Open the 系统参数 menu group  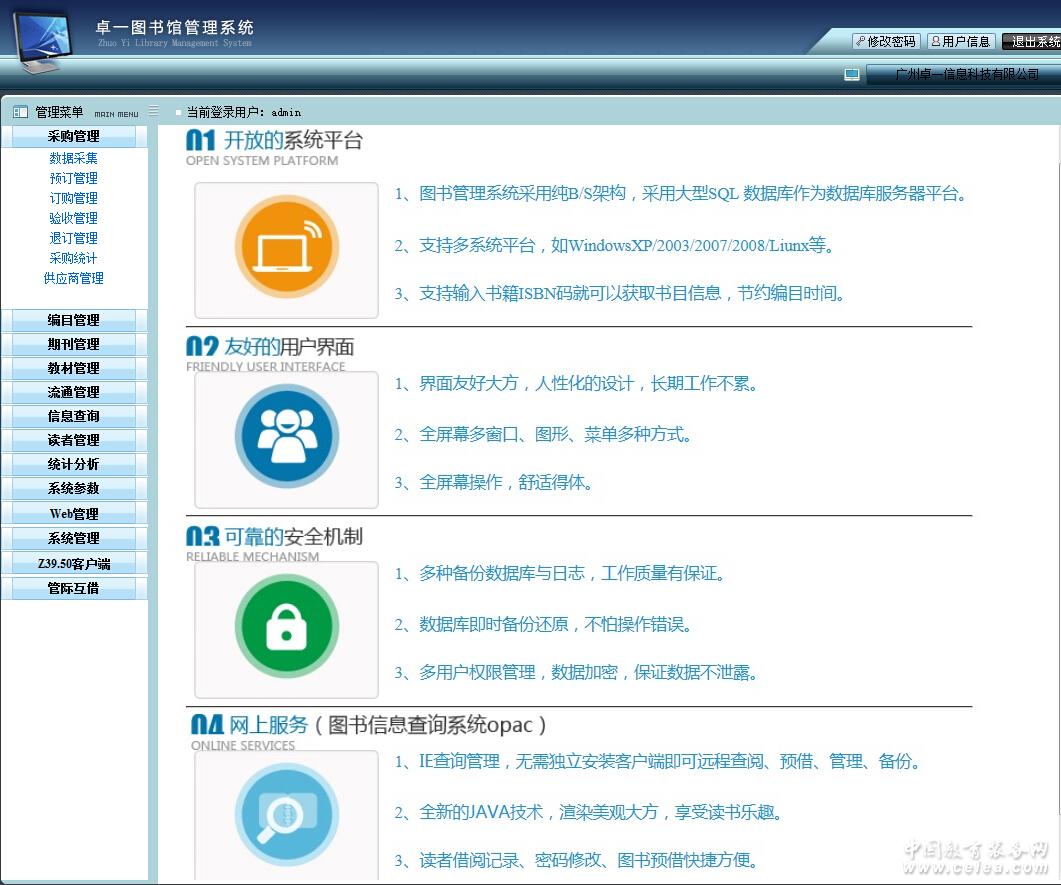tap(74, 488)
